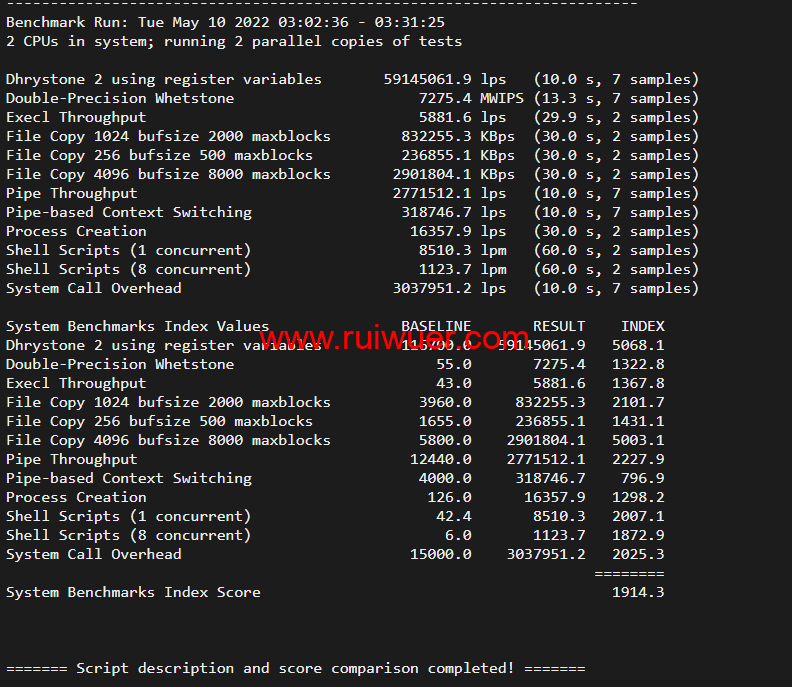
Task: Click the Shell Scripts (8 concurrent) baseline 6.0
Action: (458, 535)
